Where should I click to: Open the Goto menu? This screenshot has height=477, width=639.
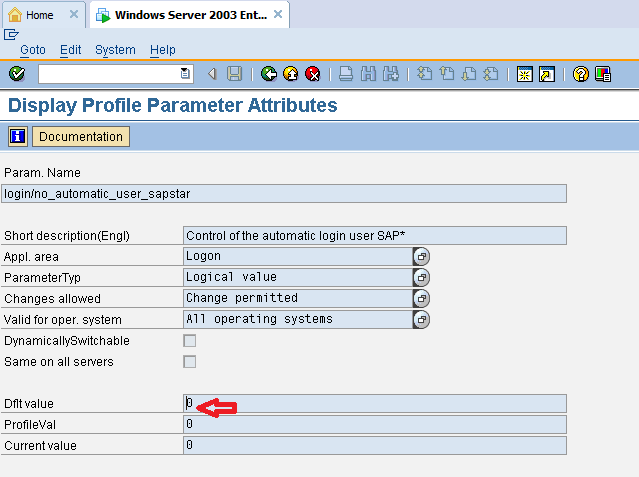(32, 50)
